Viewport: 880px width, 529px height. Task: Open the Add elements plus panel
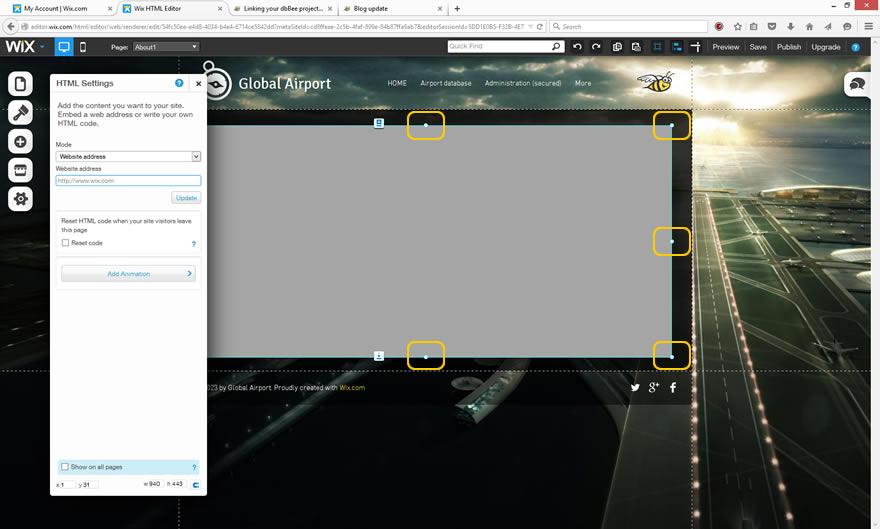20,141
